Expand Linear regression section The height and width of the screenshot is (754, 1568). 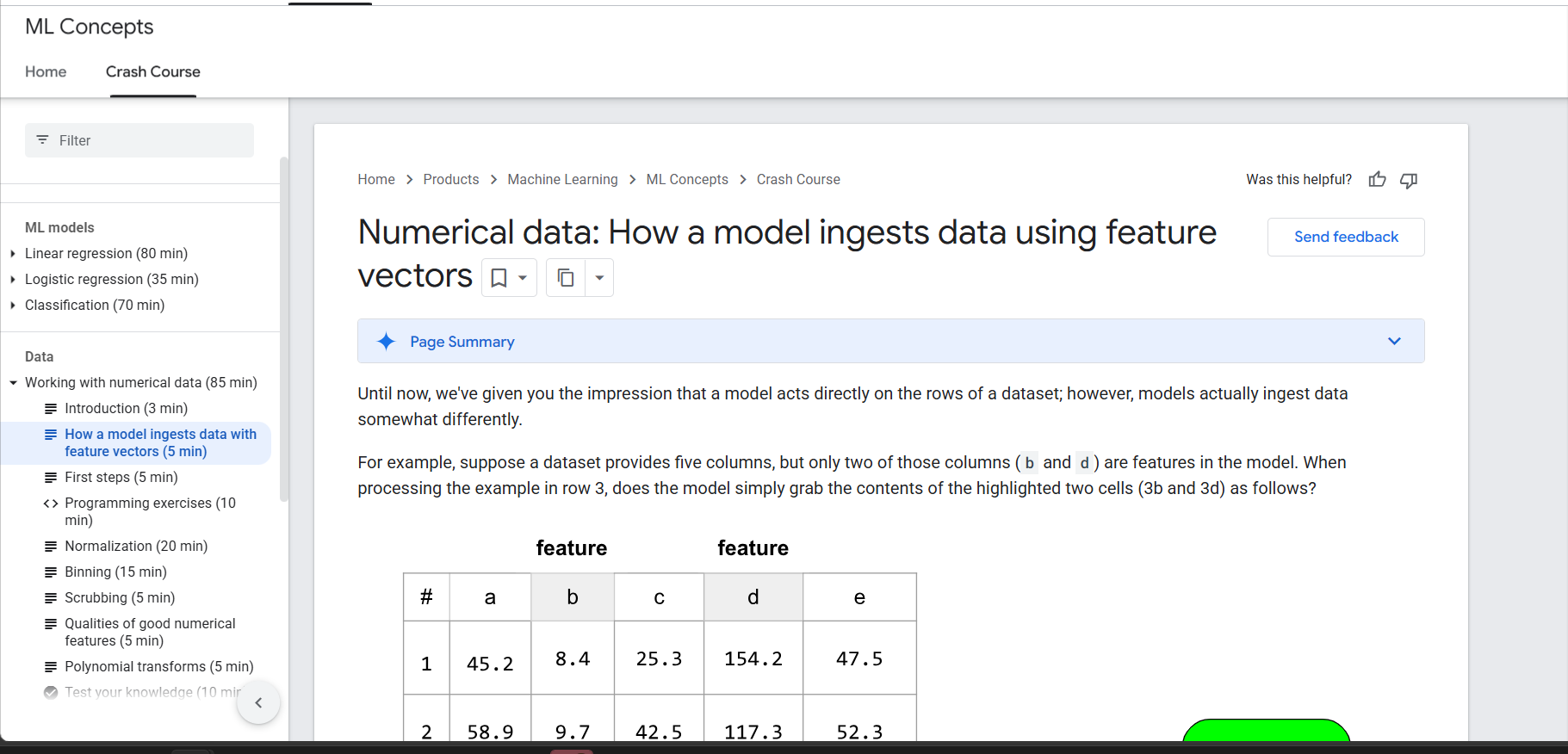[13, 254]
